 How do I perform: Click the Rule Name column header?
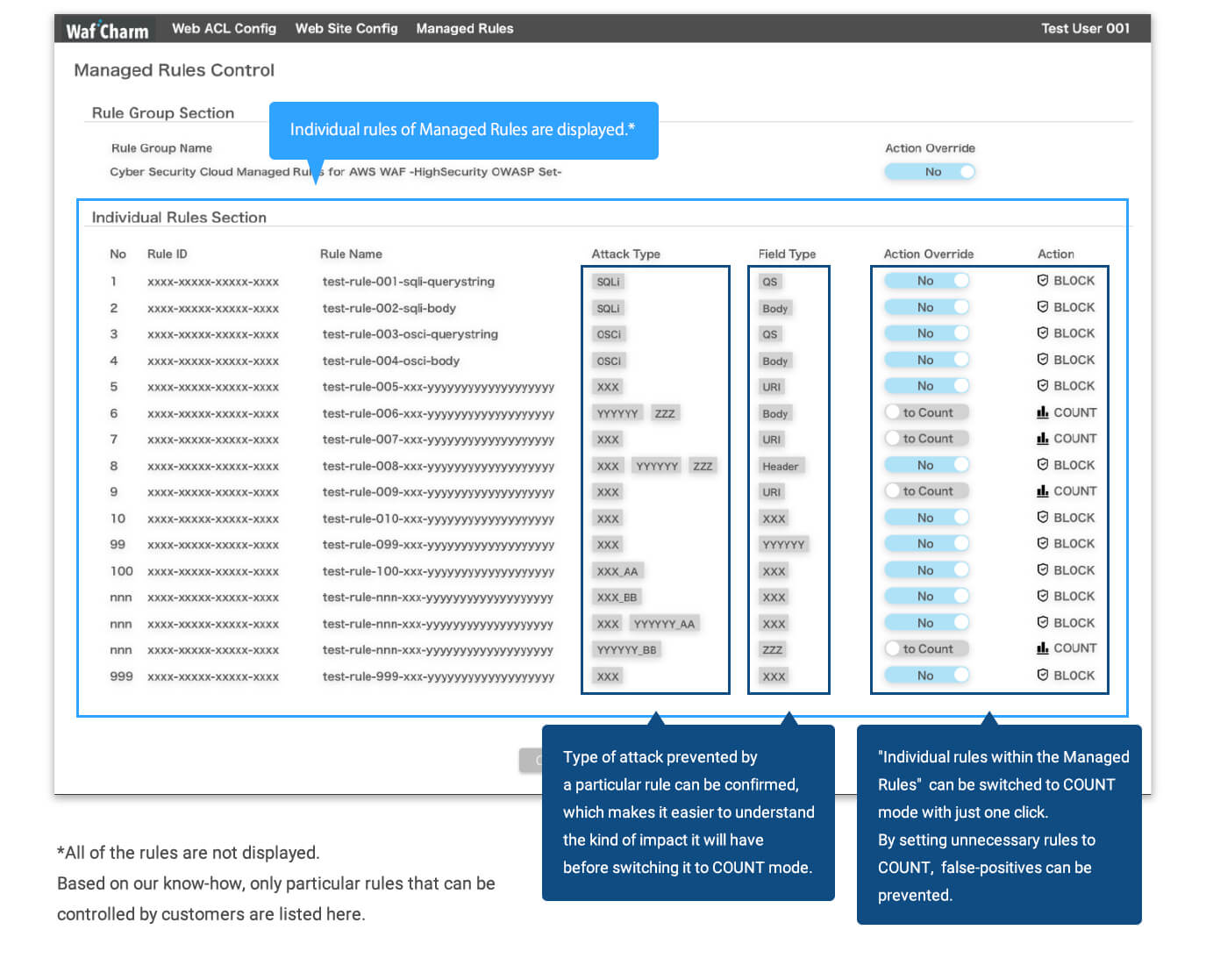click(351, 254)
